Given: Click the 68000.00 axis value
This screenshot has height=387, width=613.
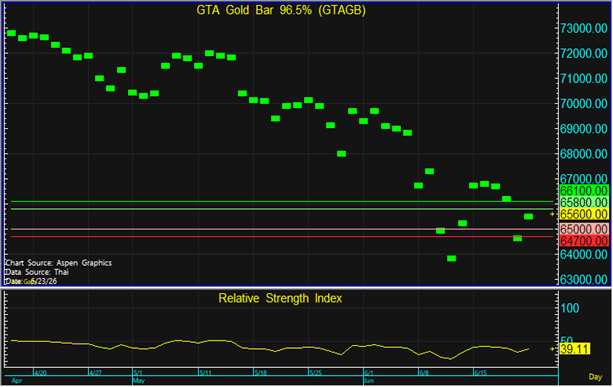Looking at the screenshot, I should coord(584,154).
